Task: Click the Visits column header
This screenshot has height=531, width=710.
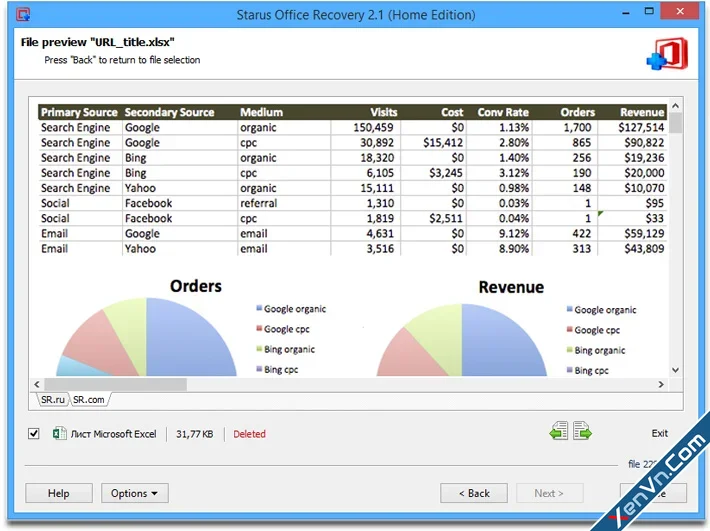Action: (384, 112)
